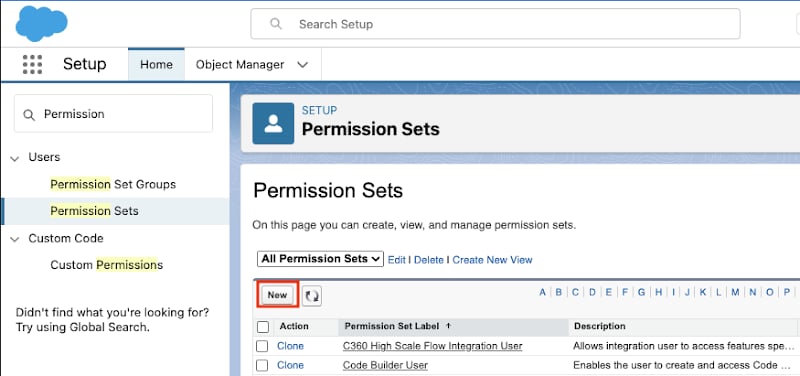The height and width of the screenshot is (376, 800).
Task: Click the Edit view link
Action: [396, 260]
